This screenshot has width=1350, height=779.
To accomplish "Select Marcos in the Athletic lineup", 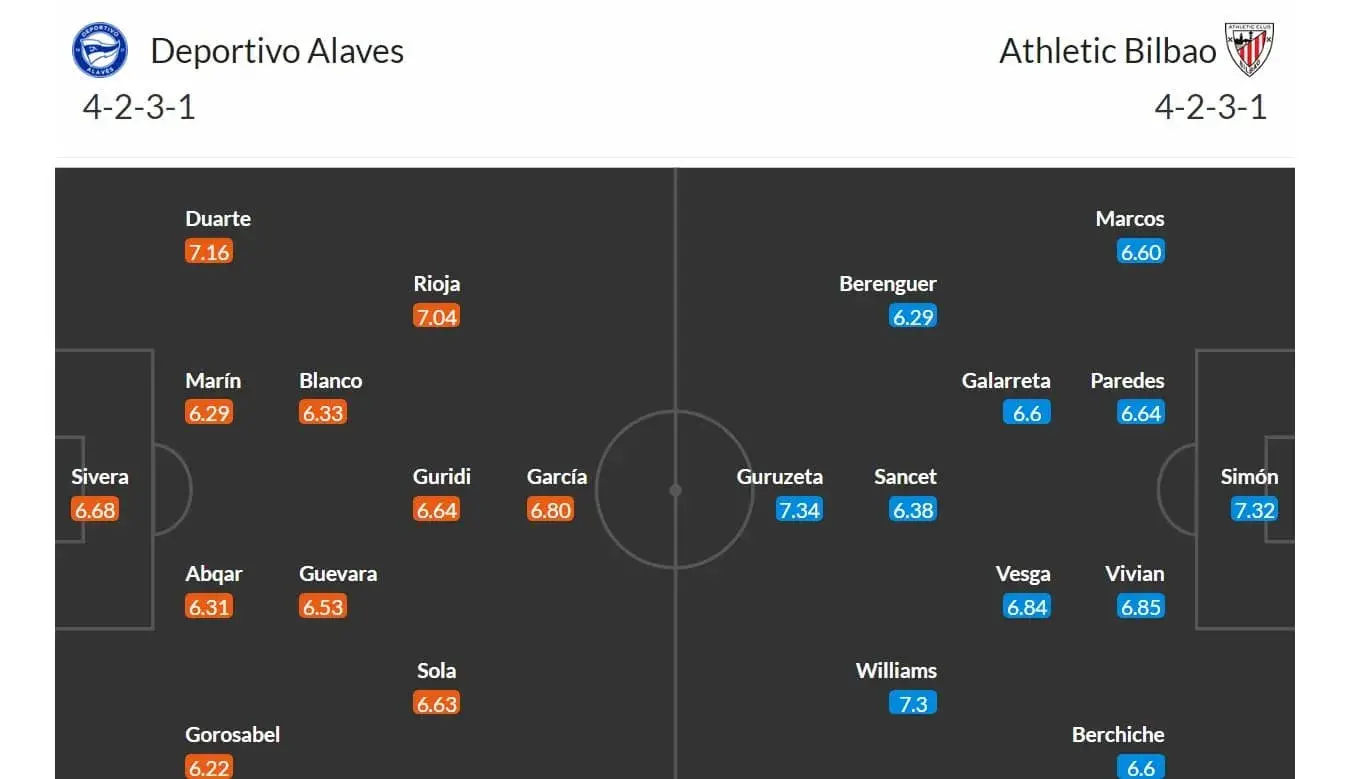I will [1130, 219].
